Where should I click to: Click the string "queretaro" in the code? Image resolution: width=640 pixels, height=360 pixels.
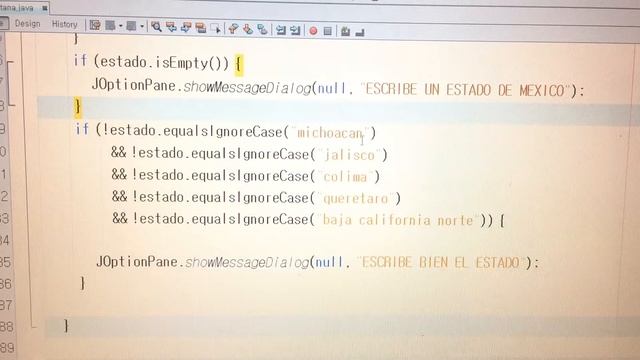coord(356,199)
